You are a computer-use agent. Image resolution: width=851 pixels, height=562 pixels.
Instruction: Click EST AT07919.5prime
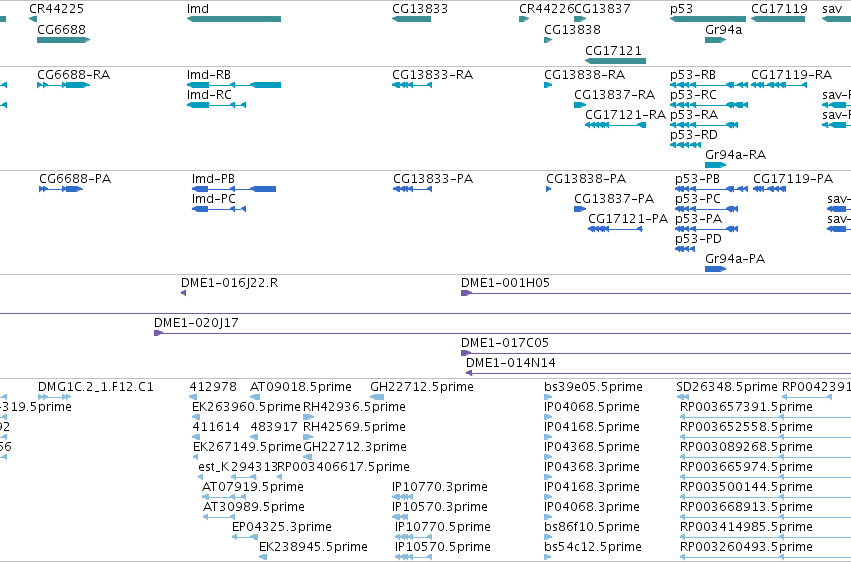[x=224, y=497]
